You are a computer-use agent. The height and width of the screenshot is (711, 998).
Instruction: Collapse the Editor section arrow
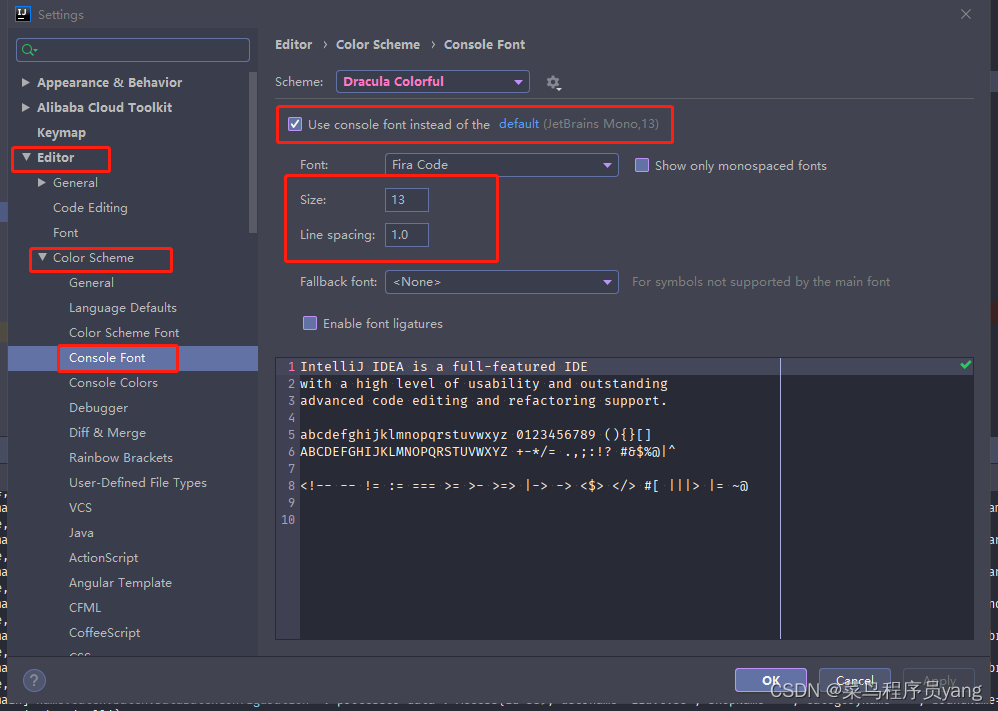[x=26, y=157]
